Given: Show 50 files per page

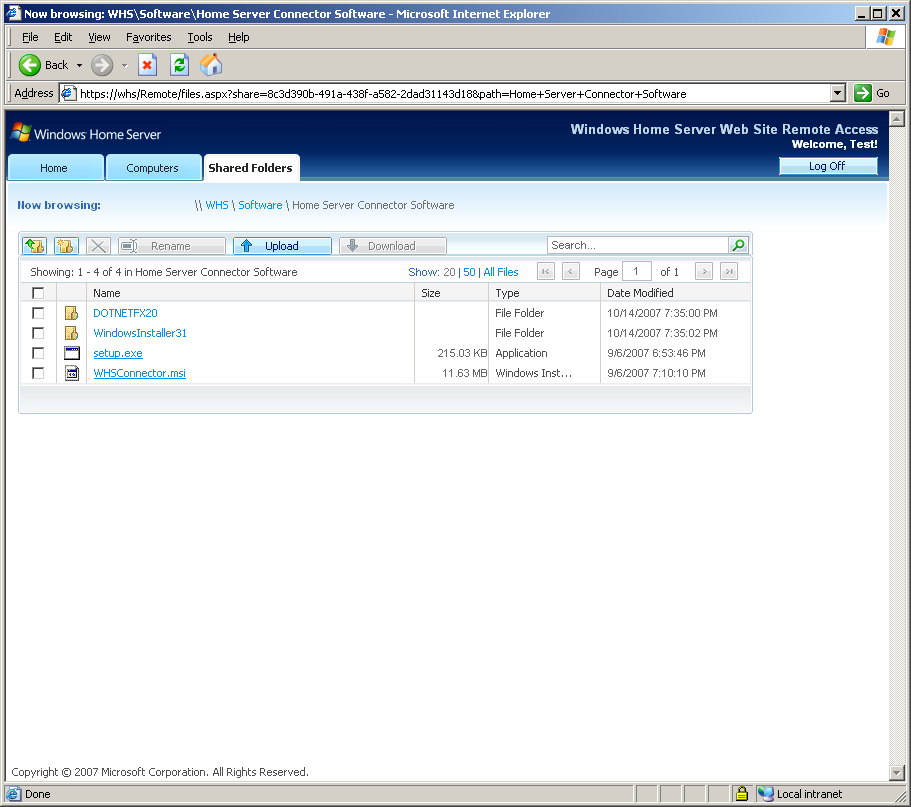Looking at the screenshot, I should (x=469, y=272).
